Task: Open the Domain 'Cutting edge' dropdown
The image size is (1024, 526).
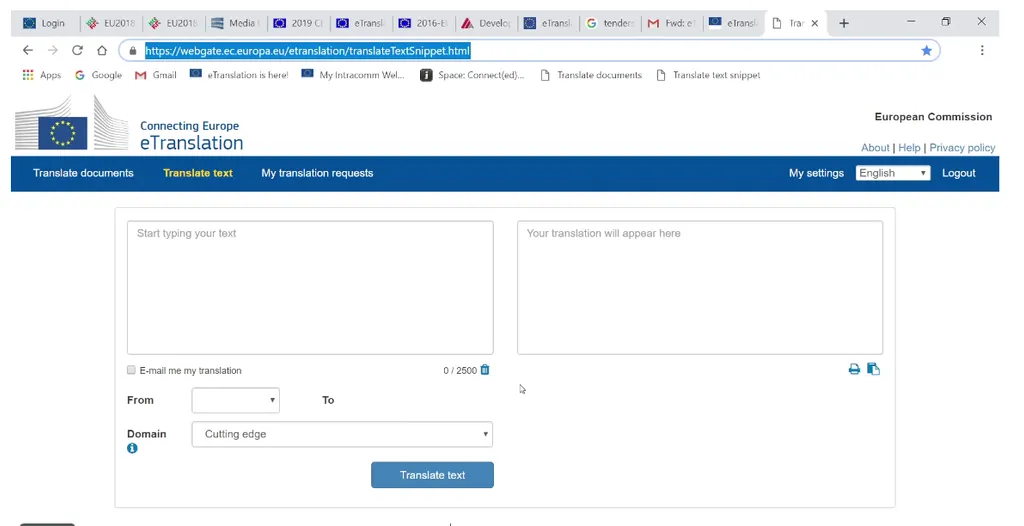Action: point(342,435)
